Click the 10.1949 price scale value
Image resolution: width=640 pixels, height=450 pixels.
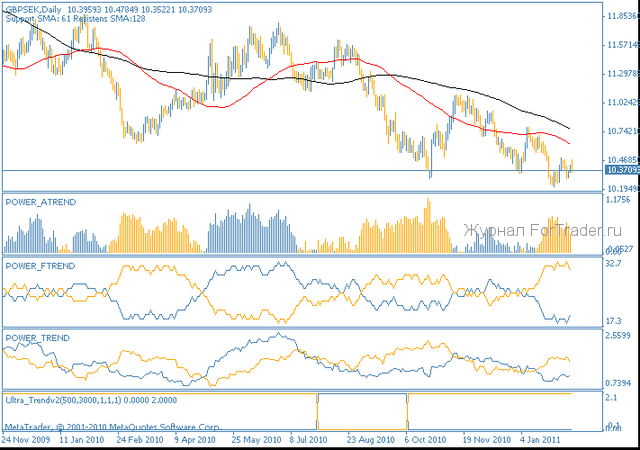tap(623, 189)
